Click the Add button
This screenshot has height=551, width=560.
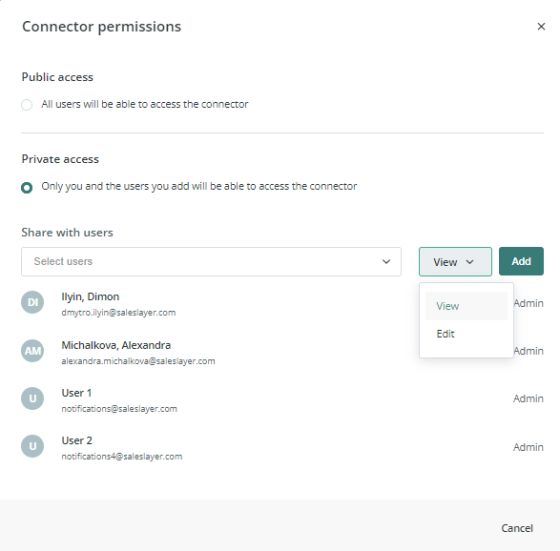click(x=521, y=261)
